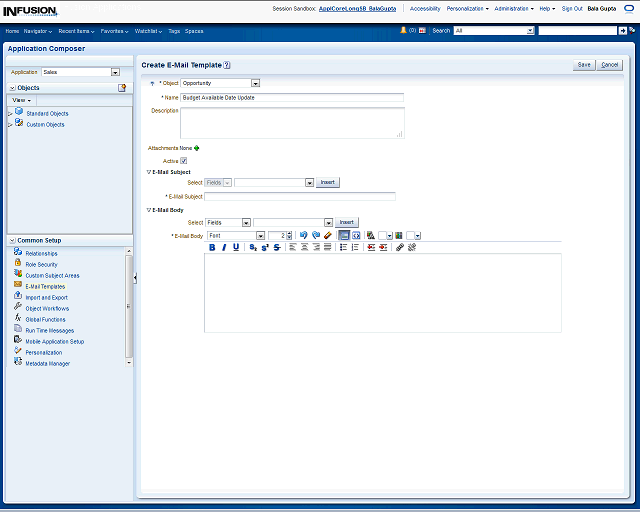Click the Bold formatting icon
640x512 pixels.
click(212, 247)
